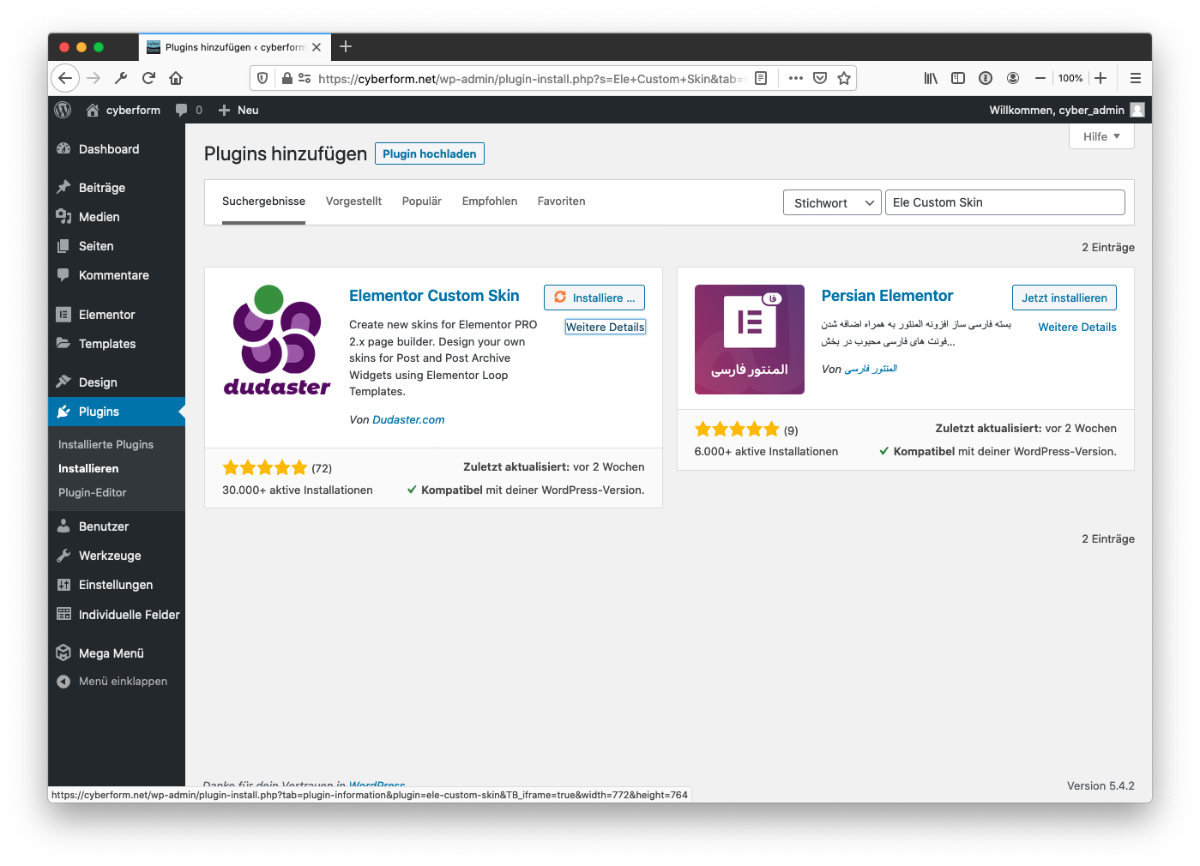
Task: Click the tracking protection shield icon
Action: (x=263, y=78)
